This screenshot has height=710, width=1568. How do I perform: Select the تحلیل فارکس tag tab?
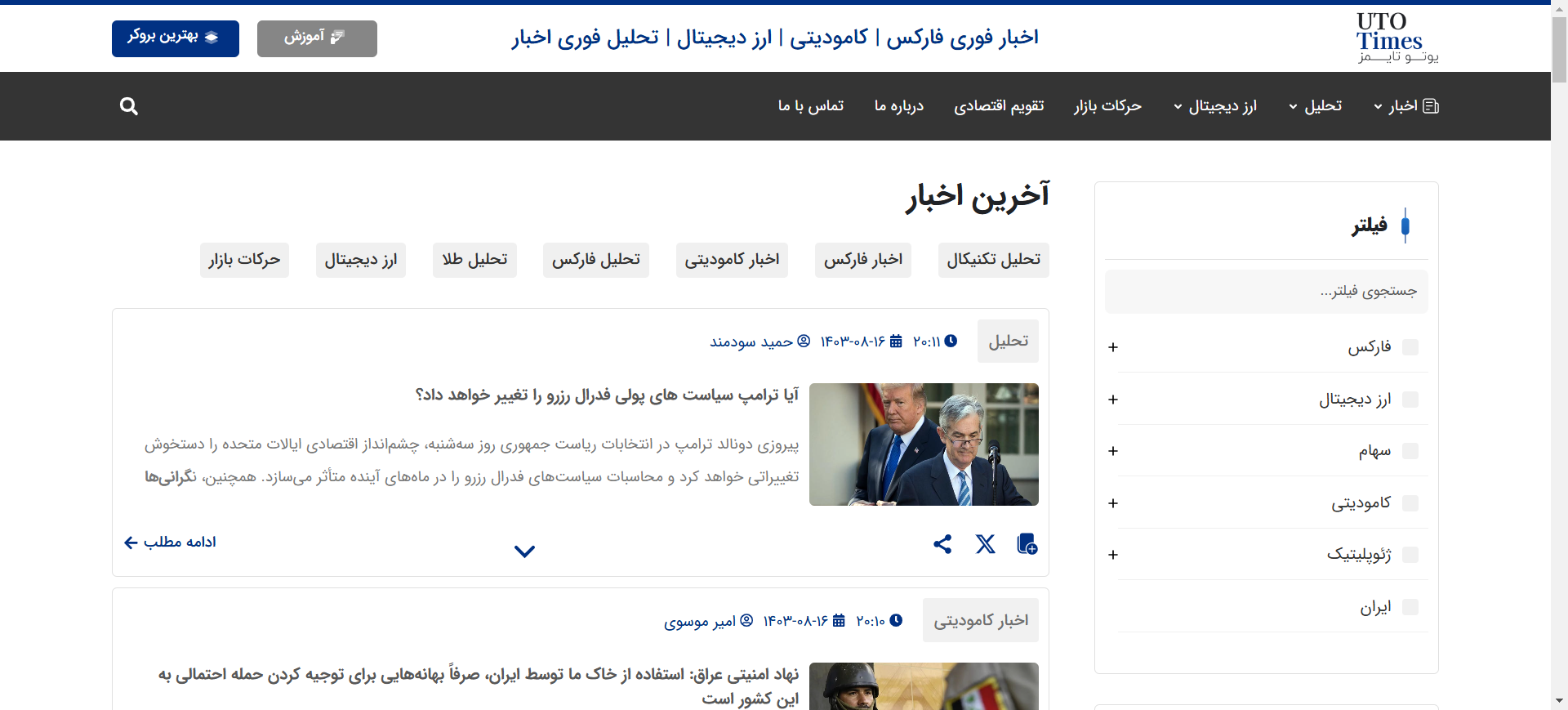point(596,260)
